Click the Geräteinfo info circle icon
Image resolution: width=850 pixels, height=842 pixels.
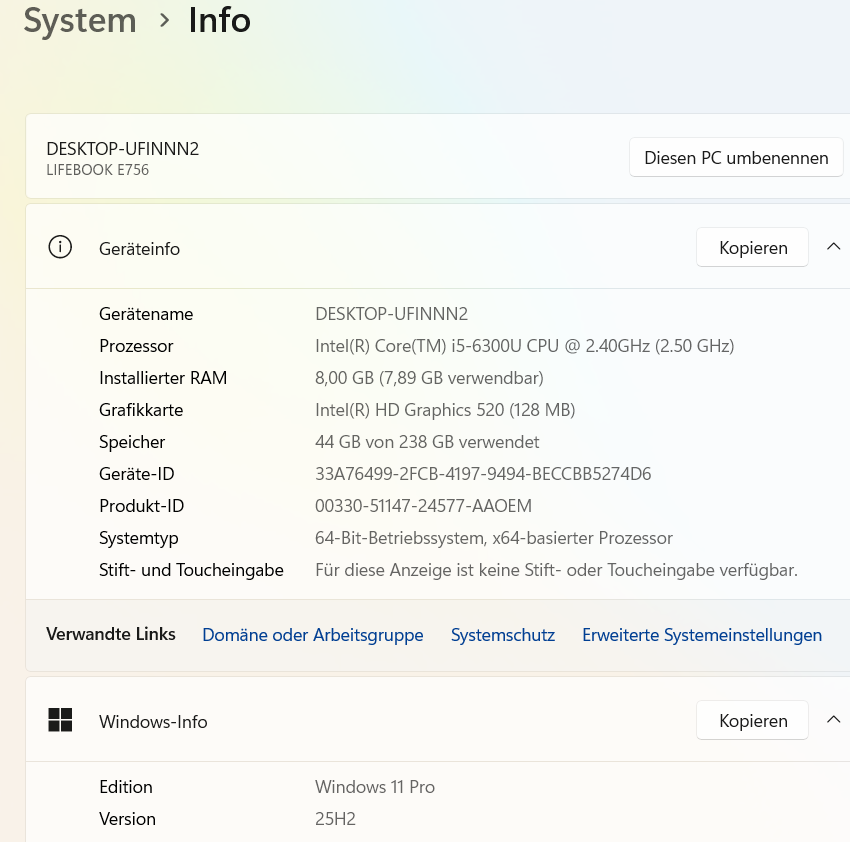point(60,247)
